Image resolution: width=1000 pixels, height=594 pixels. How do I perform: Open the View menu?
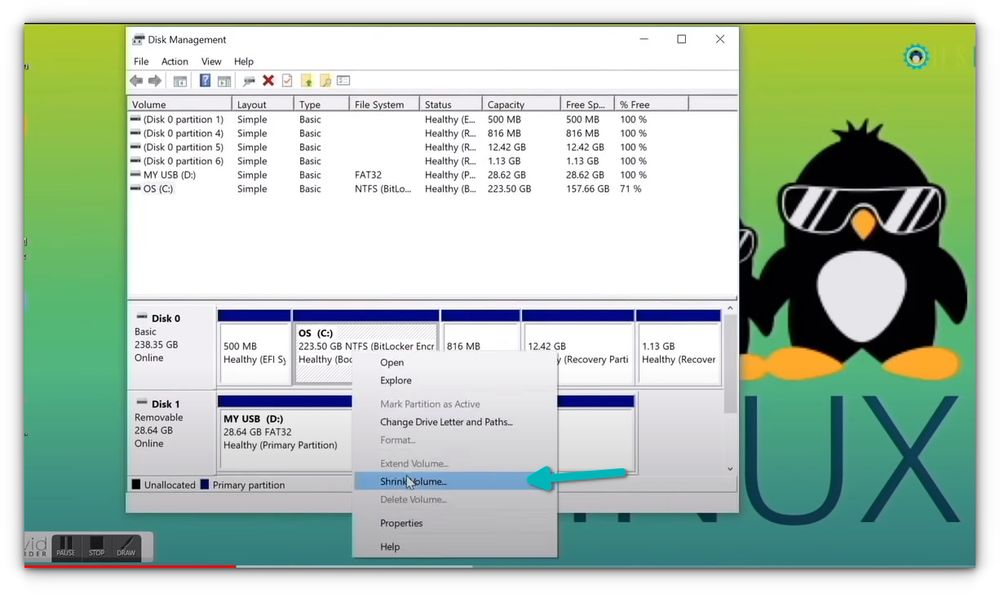tap(210, 61)
